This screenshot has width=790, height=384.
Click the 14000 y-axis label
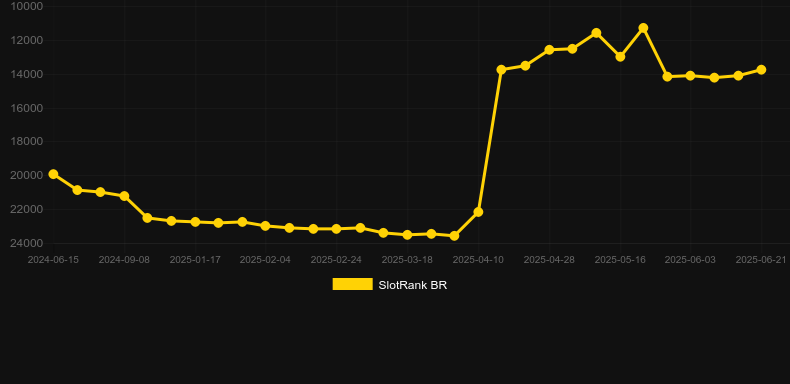coord(26,74)
